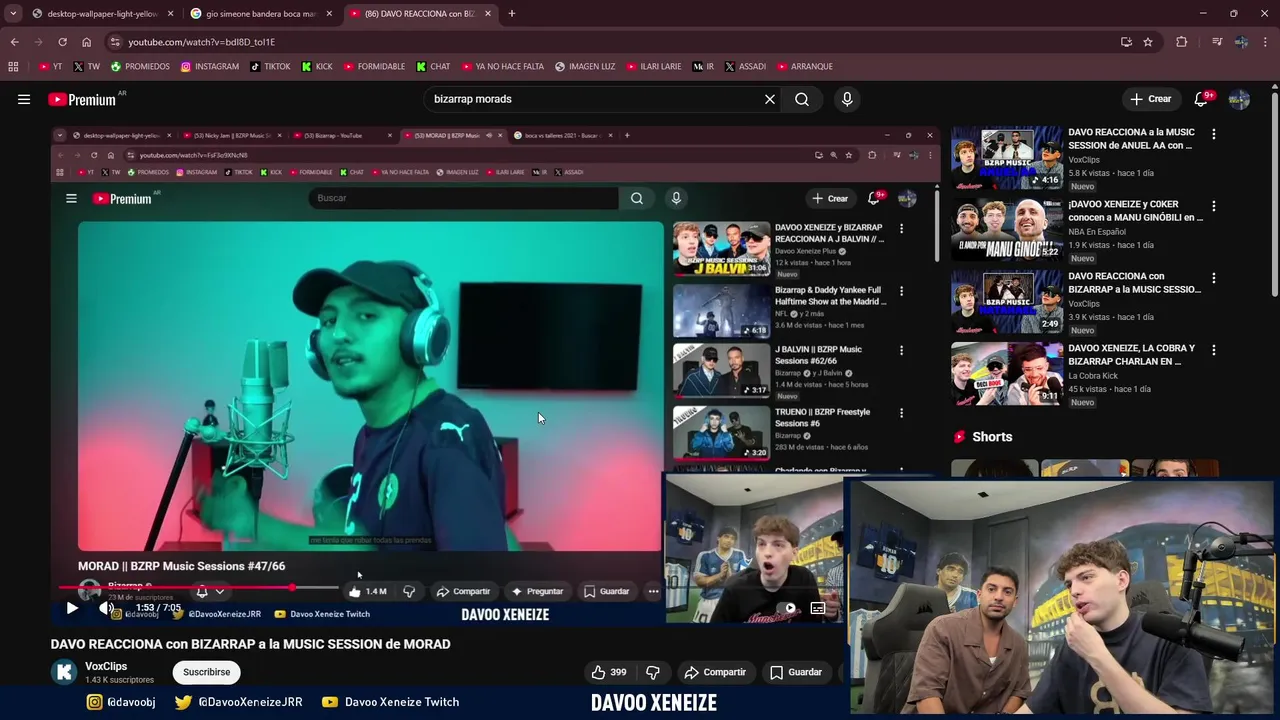This screenshot has width=1280, height=720.
Task: Open the ILARI LARIE bookmark
Action: (653, 66)
